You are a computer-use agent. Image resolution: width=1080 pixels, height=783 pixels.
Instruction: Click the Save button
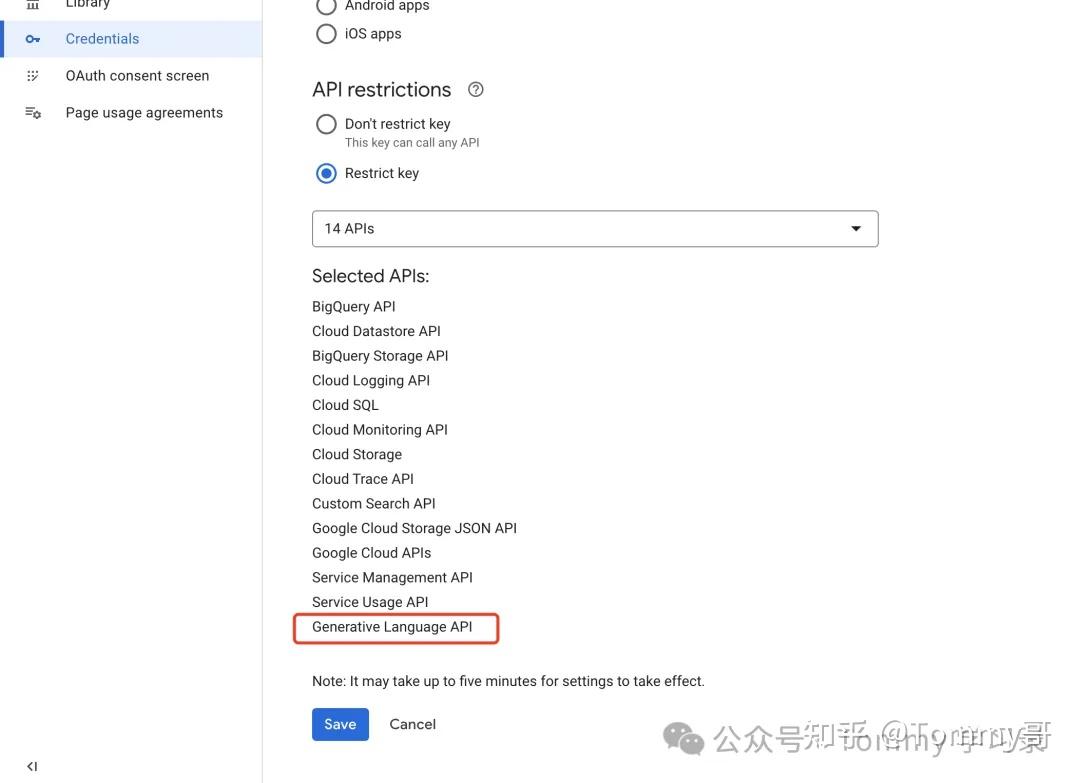[340, 724]
